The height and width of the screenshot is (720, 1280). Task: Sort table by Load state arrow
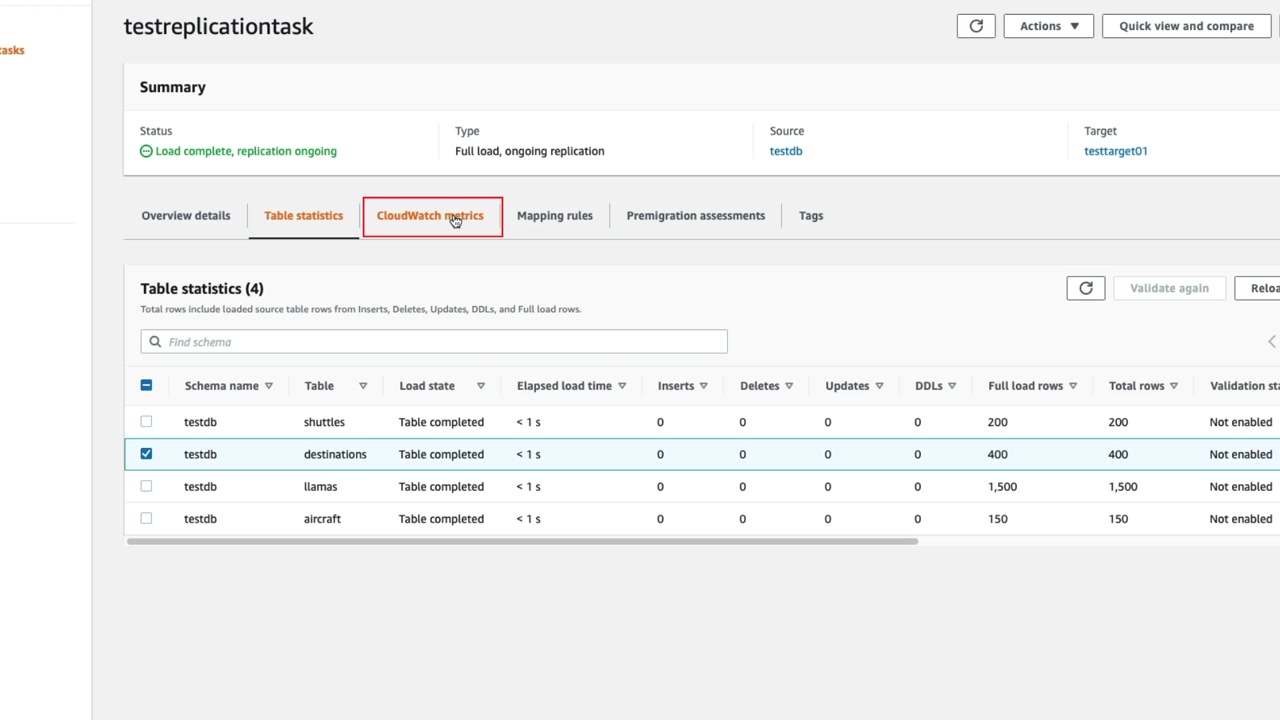click(480, 386)
